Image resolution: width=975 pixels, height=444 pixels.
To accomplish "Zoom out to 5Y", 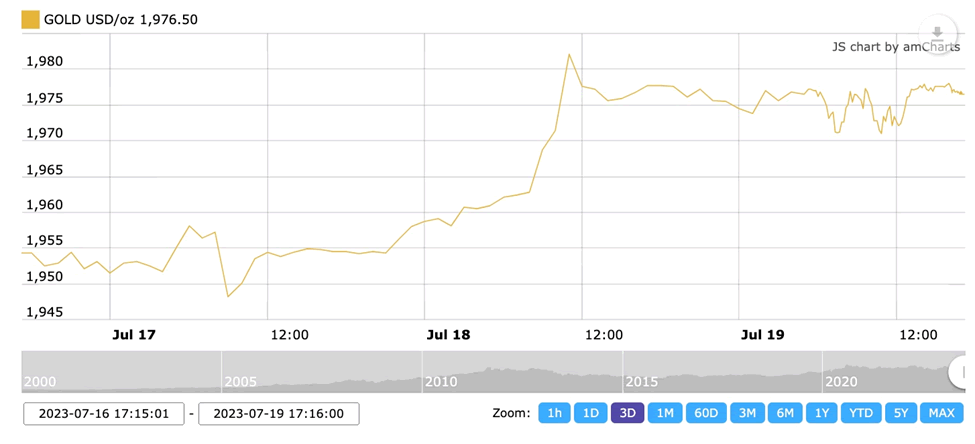I will pos(901,413).
